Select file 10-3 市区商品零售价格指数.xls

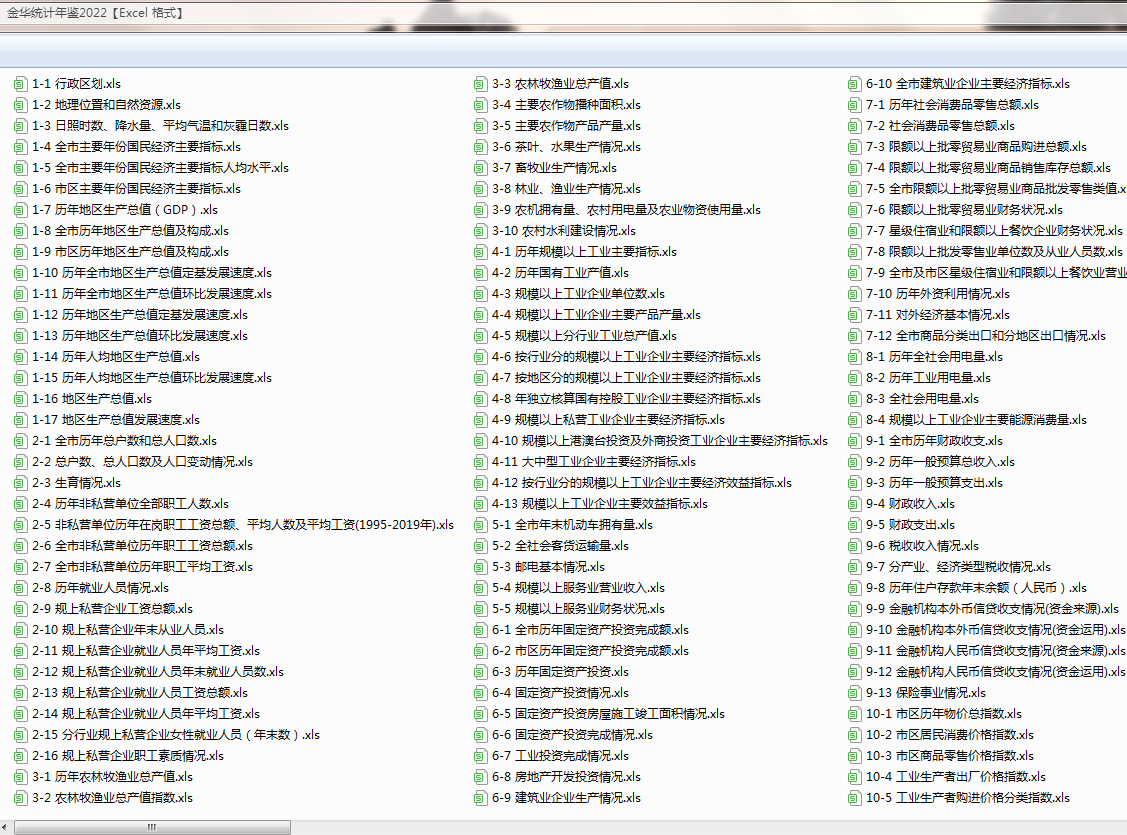(x=949, y=755)
